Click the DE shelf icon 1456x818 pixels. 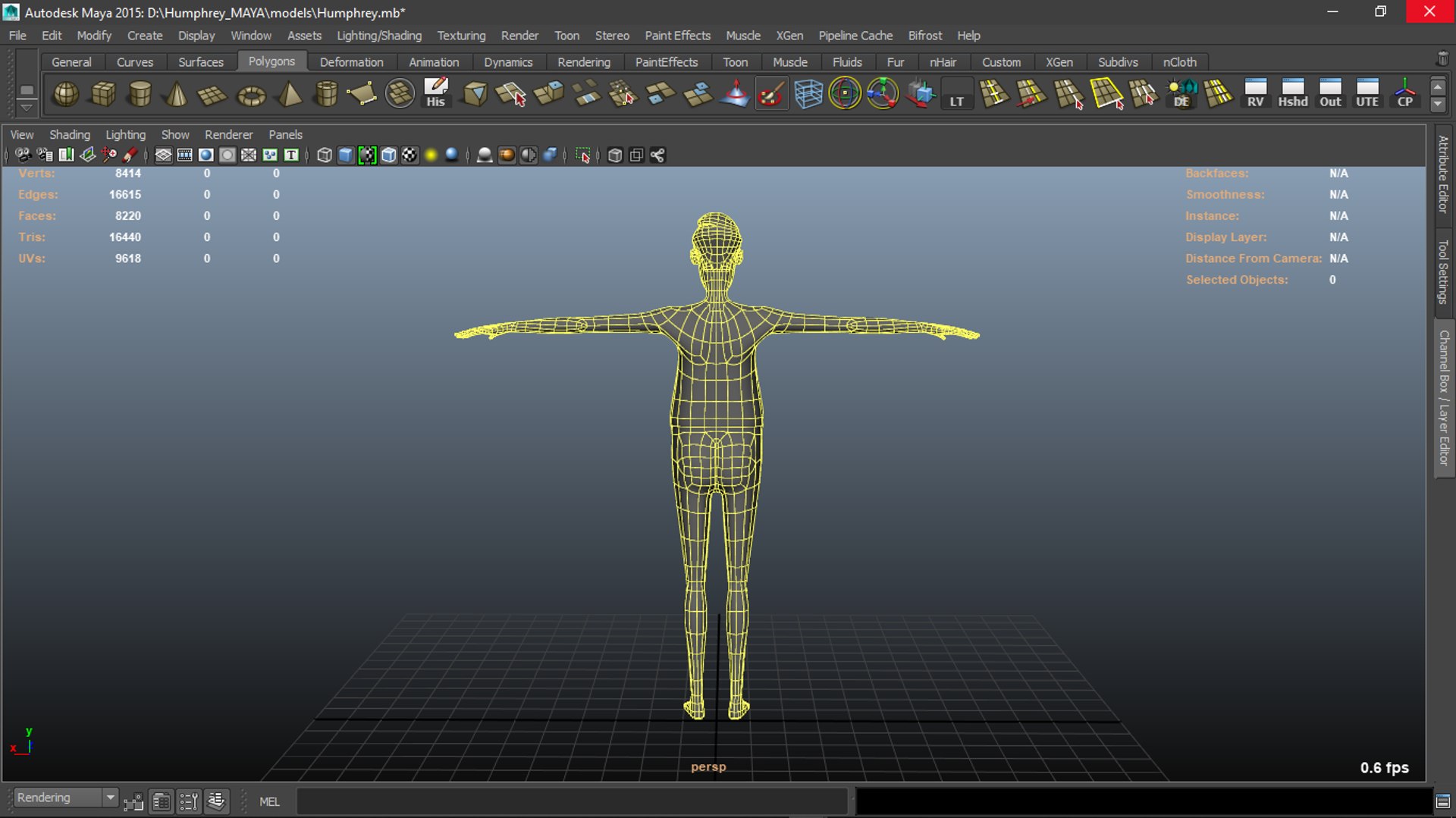[x=1181, y=94]
